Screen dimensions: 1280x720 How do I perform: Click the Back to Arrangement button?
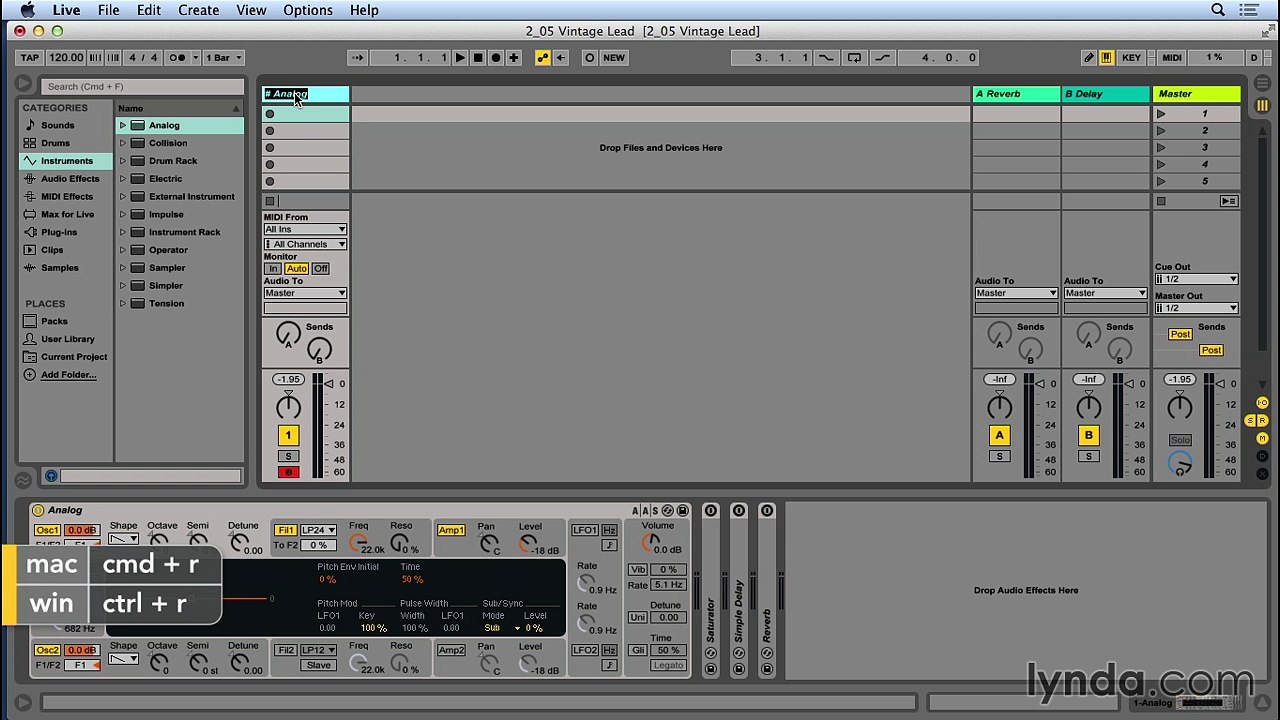tap(1229, 201)
